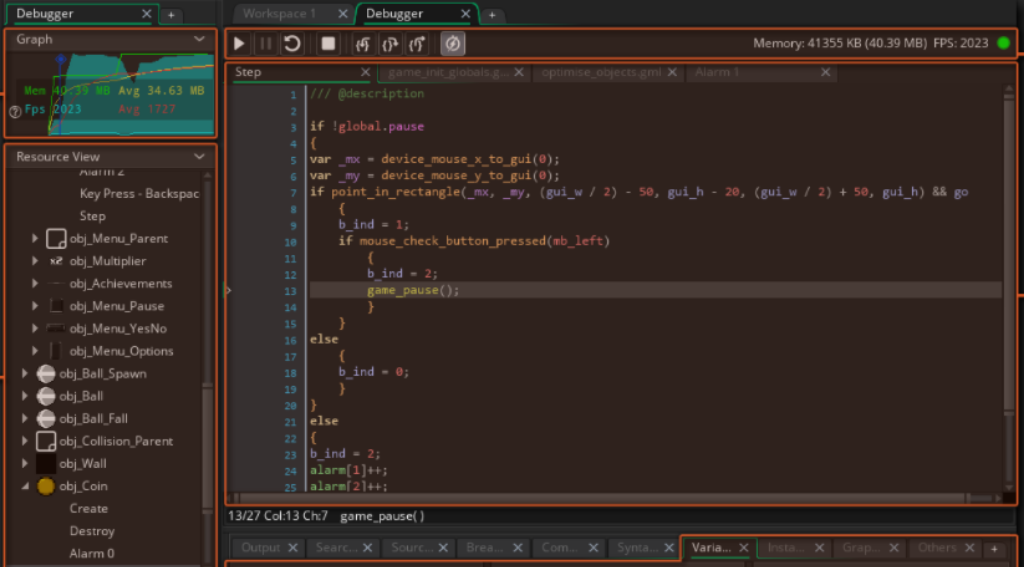Click the green connection status indicator

point(1004,44)
